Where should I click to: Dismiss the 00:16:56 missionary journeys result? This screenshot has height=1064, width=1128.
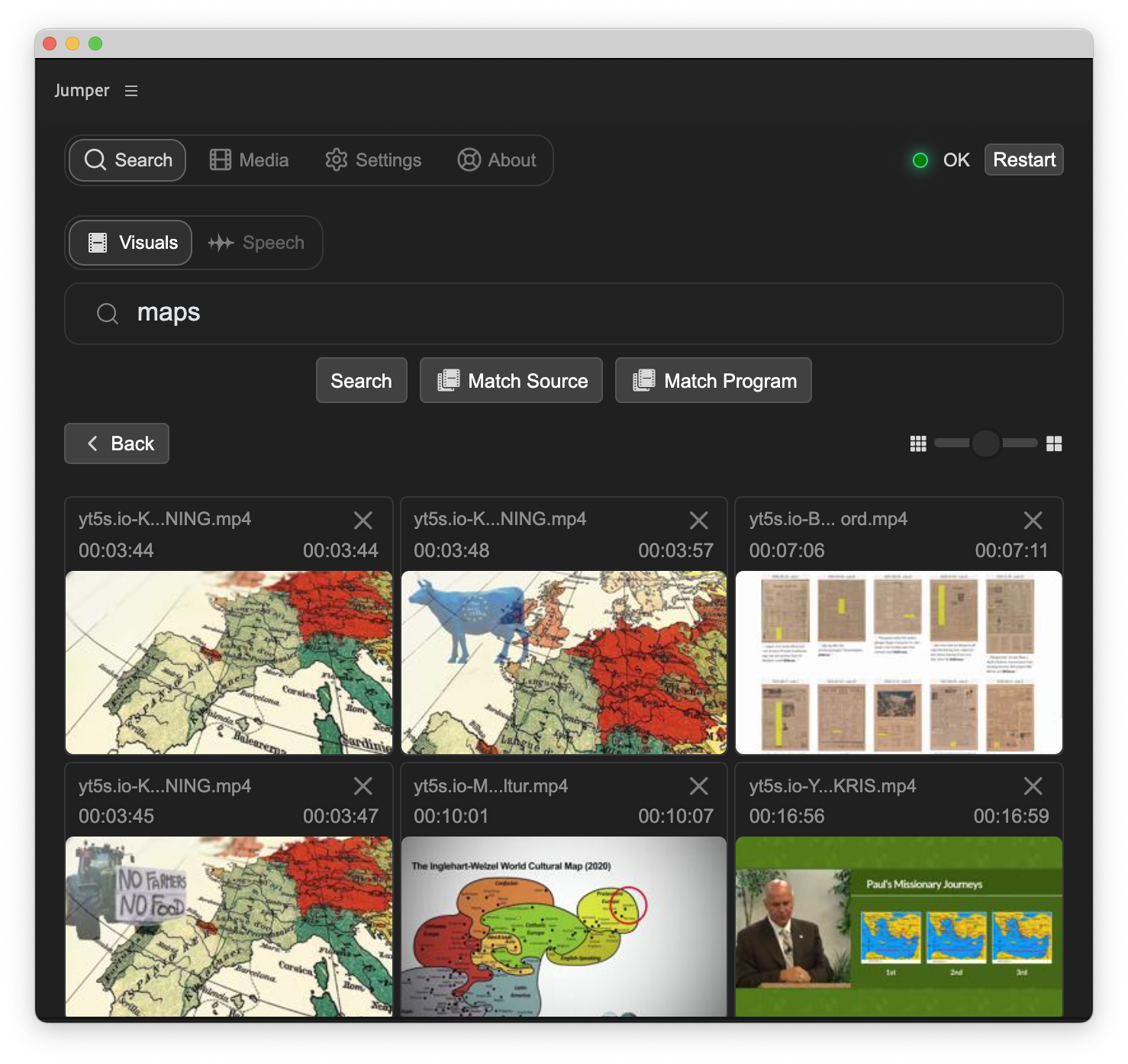click(1033, 786)
